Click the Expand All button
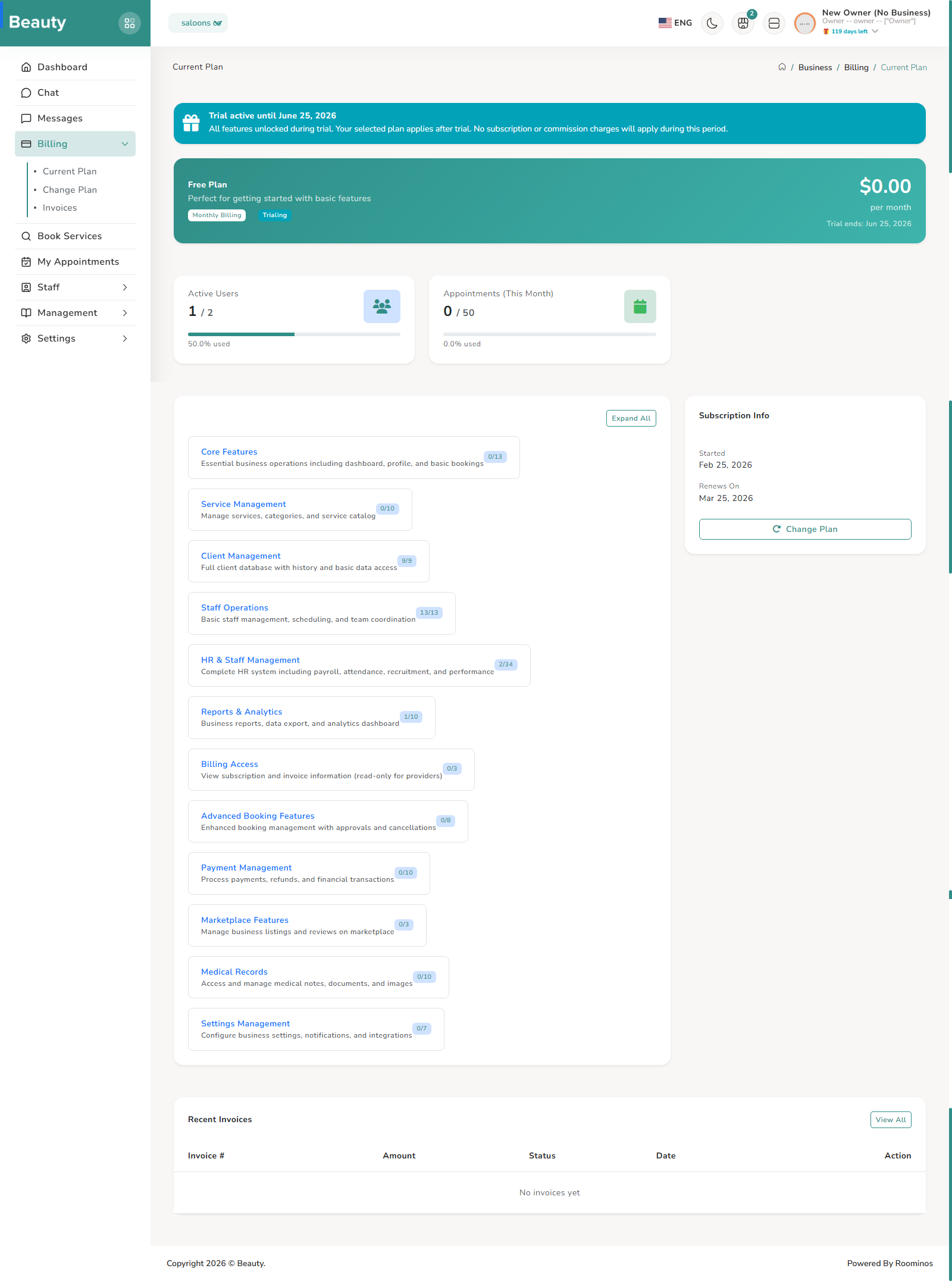 (x=631, y=418)
